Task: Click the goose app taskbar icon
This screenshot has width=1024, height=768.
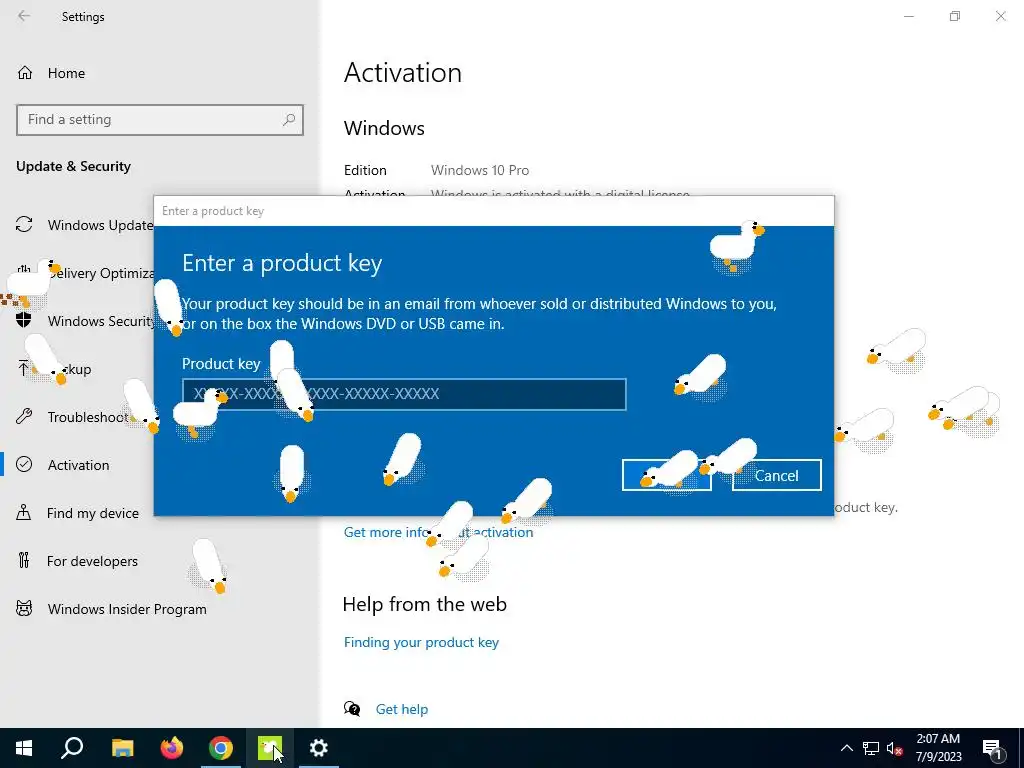Action: 270,748
